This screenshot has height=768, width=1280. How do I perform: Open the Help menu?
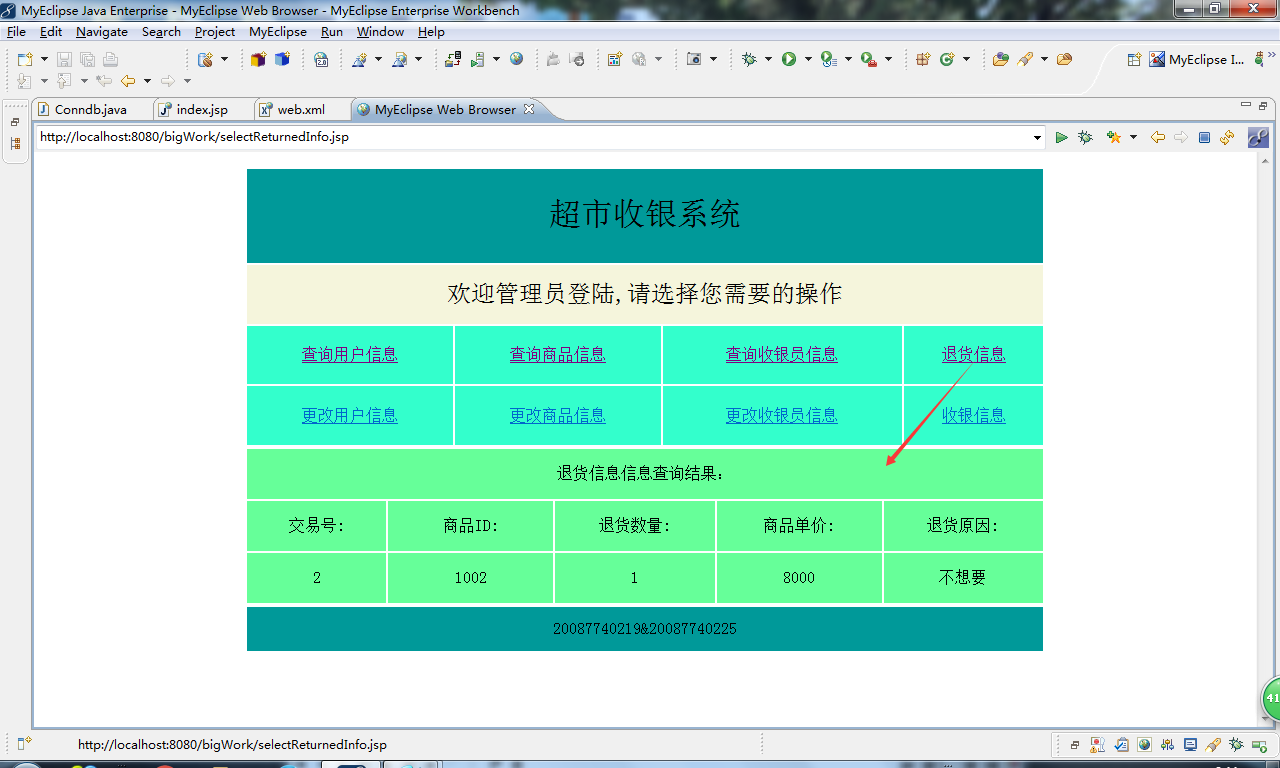[x=431, y=32]
